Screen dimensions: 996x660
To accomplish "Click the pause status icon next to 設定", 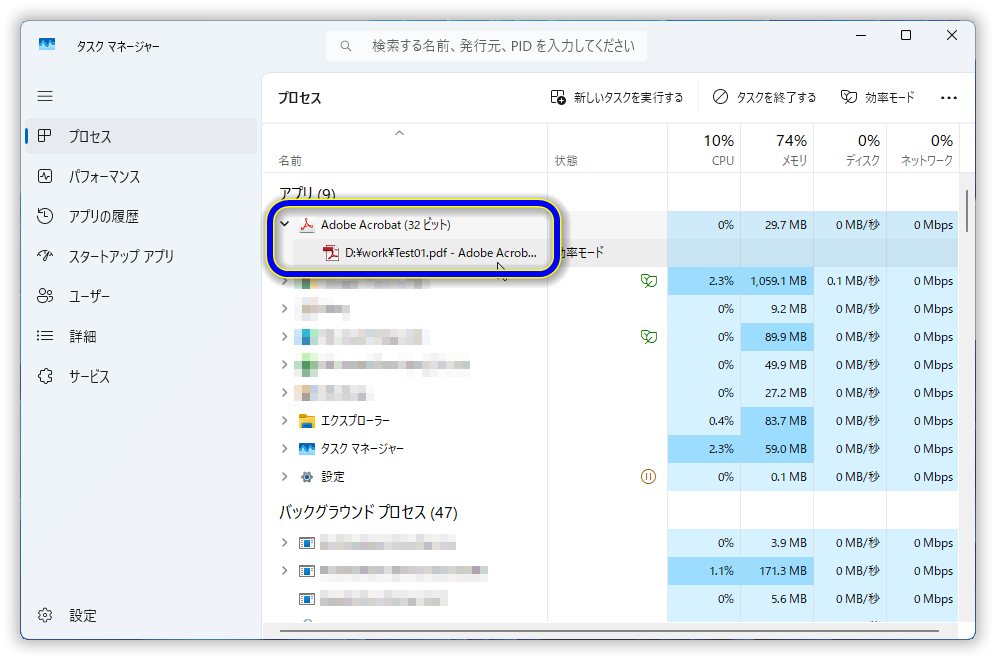I will click(650, 477).
